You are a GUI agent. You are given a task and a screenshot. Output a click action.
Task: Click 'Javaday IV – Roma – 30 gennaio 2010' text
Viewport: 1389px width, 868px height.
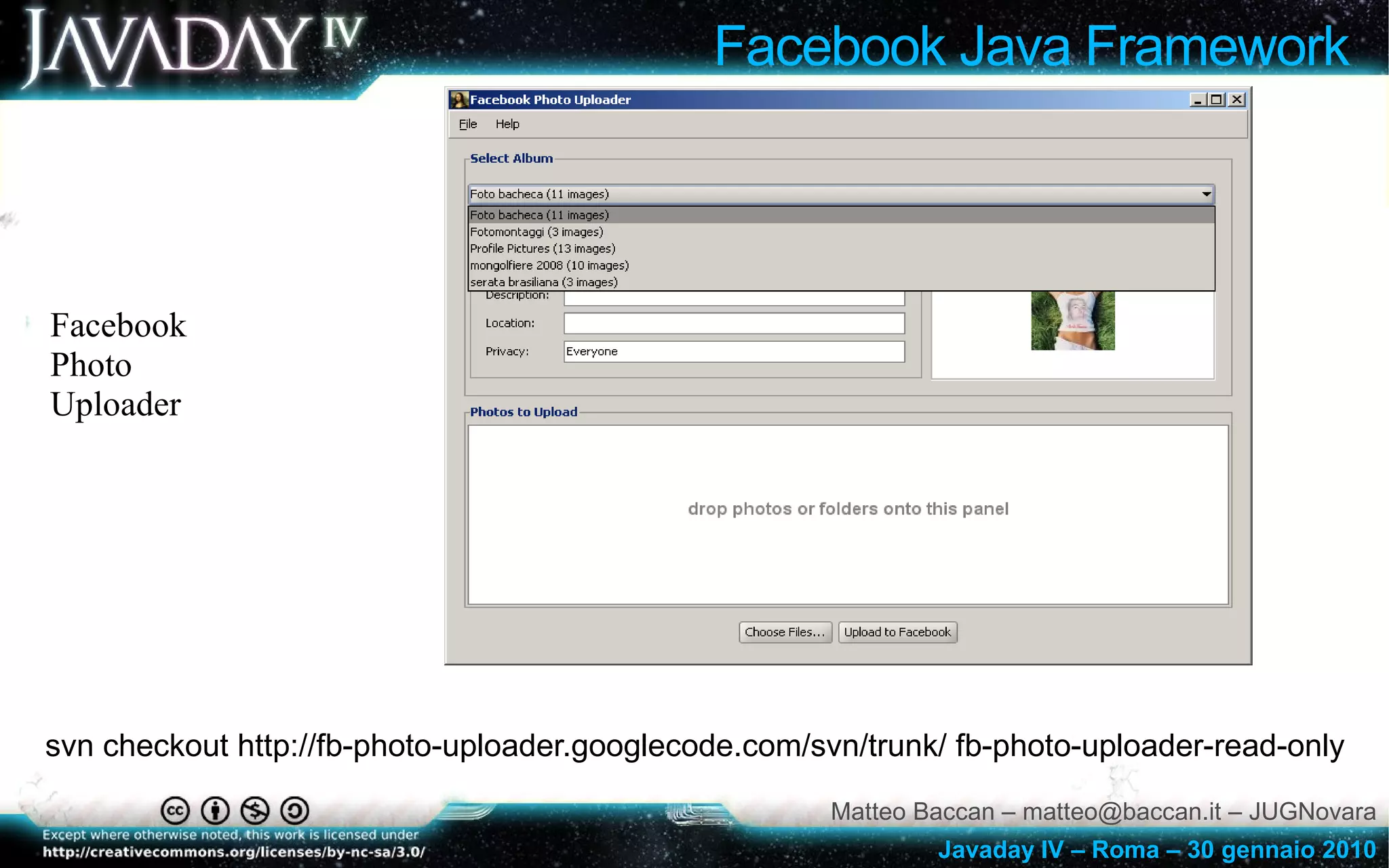click(1156, 850)
